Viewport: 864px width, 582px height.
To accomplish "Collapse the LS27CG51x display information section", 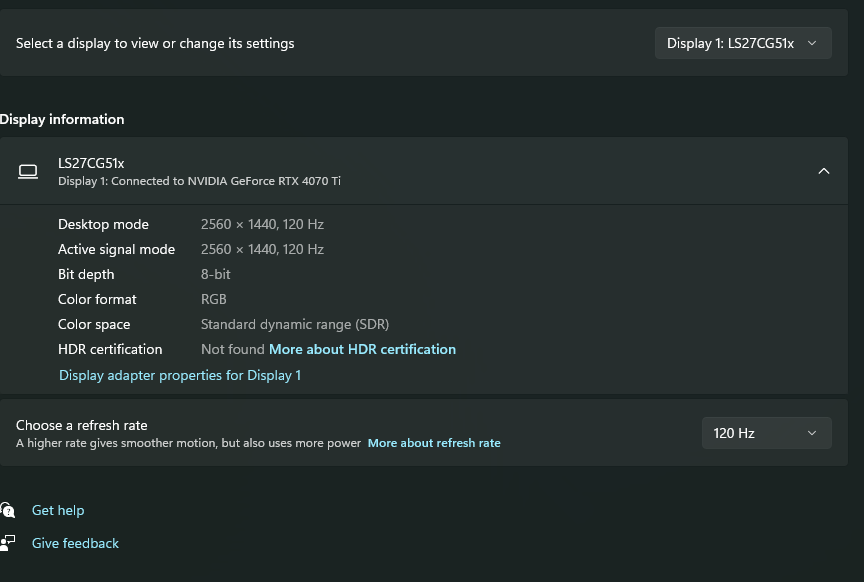I will pos(823,171).
